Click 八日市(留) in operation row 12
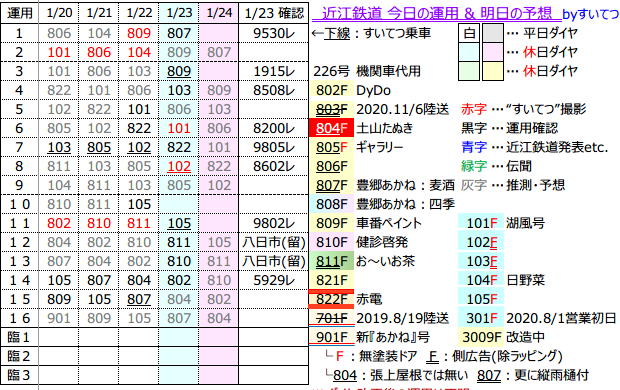Image resolution: width=620 pixels, height=390 pixels. (274, 242)
